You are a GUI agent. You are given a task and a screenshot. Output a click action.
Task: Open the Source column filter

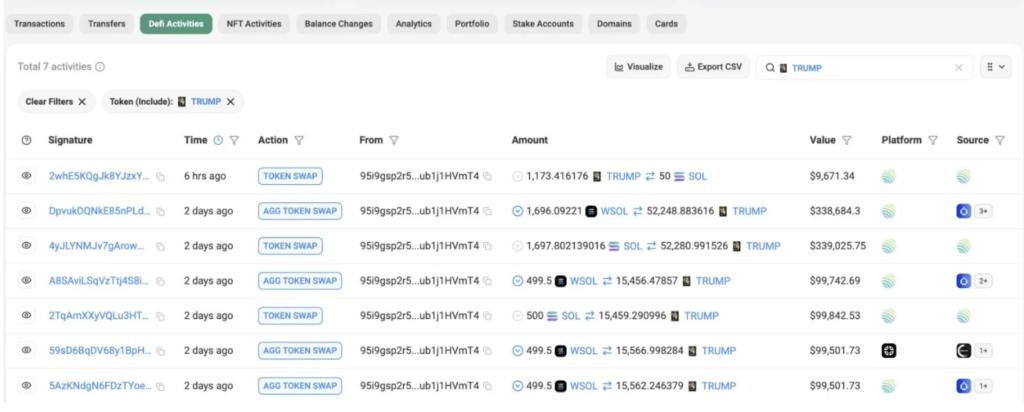click(1000, 140)
